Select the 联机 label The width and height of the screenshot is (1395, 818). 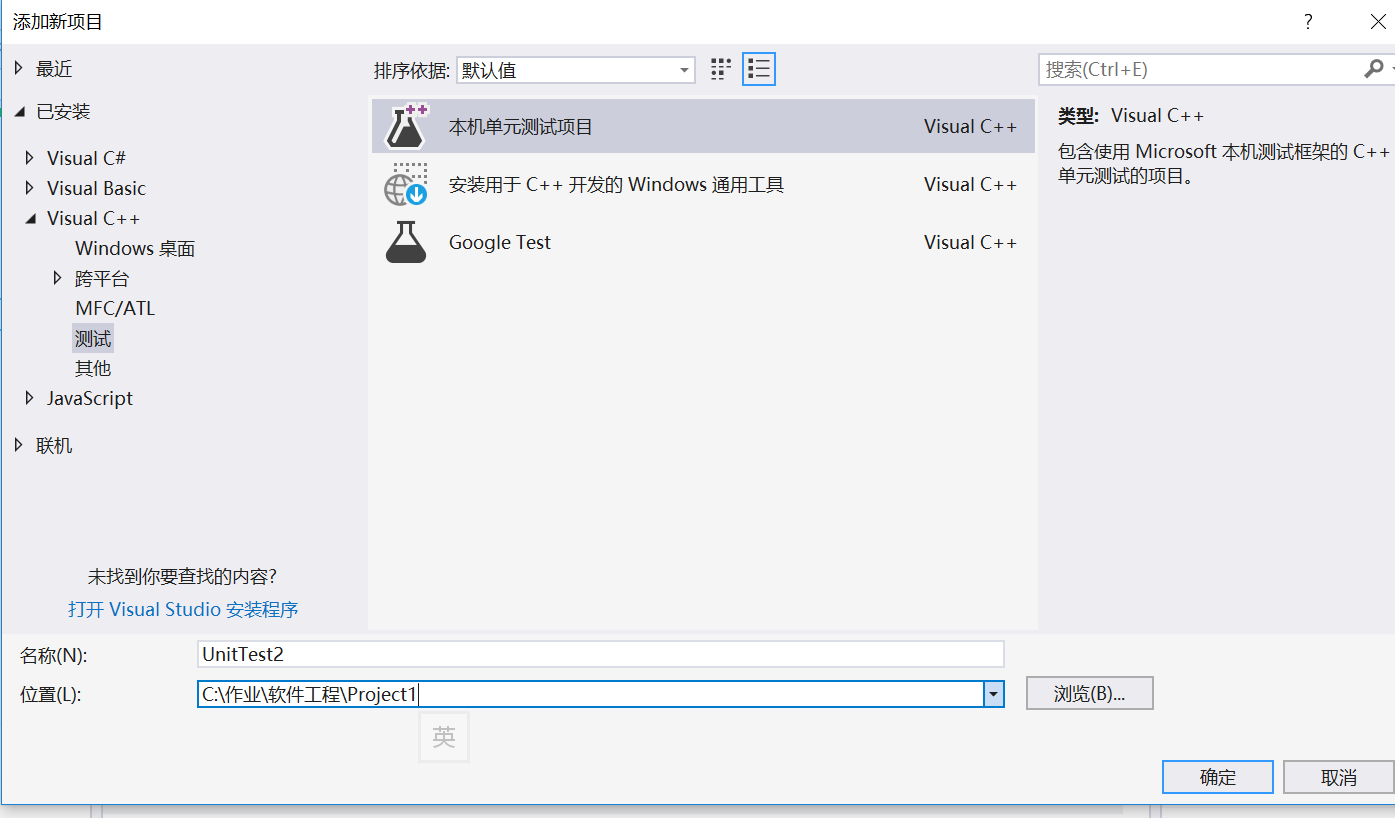54,445
